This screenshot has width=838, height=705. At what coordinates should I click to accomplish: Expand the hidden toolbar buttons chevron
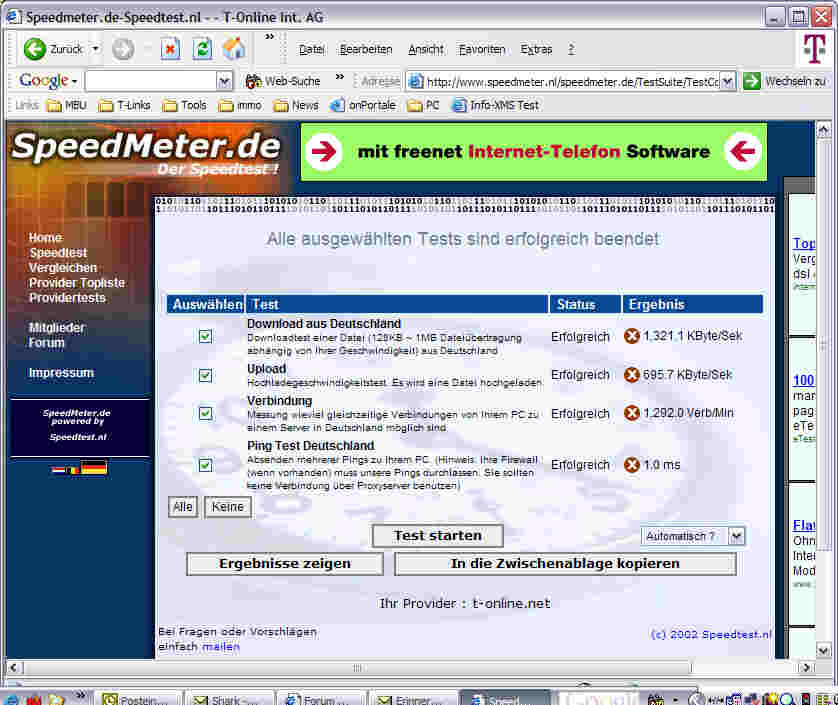269,37
